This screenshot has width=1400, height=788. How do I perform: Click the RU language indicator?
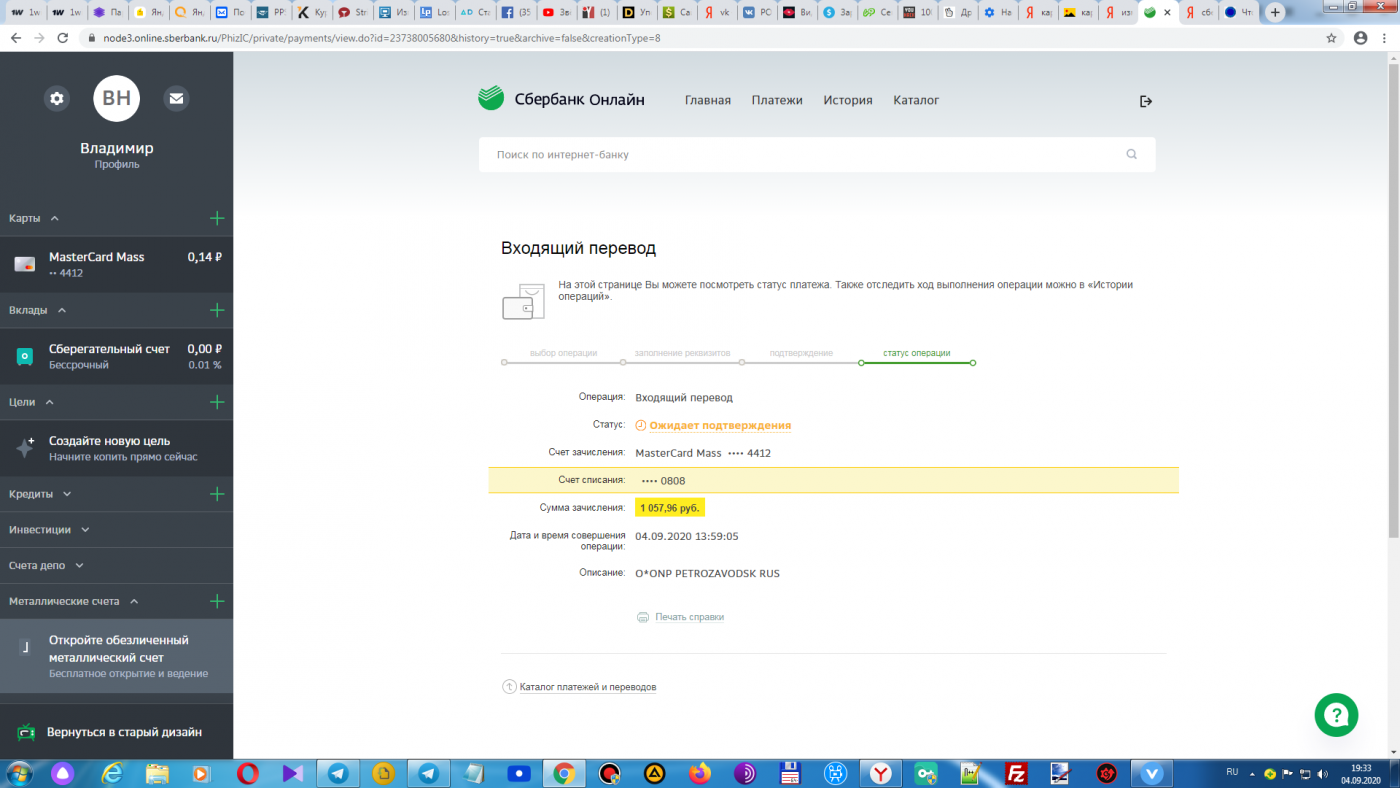1232,772
